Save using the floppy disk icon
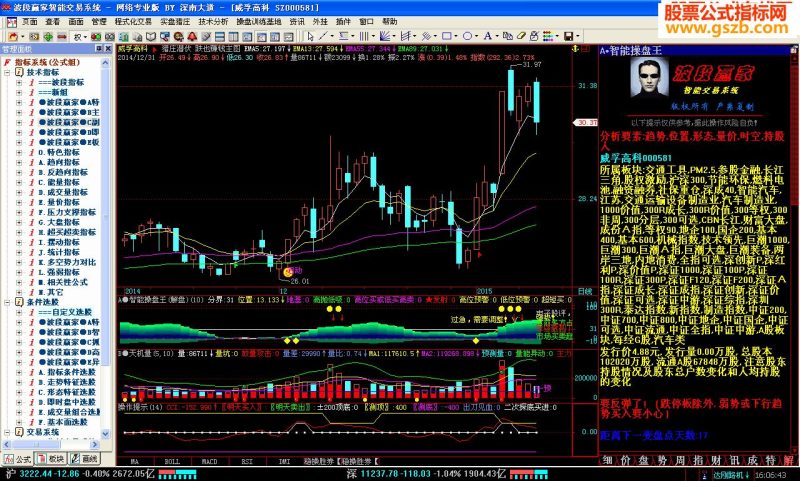Viewport: 800px width, 481px height. tap(568, 36)
